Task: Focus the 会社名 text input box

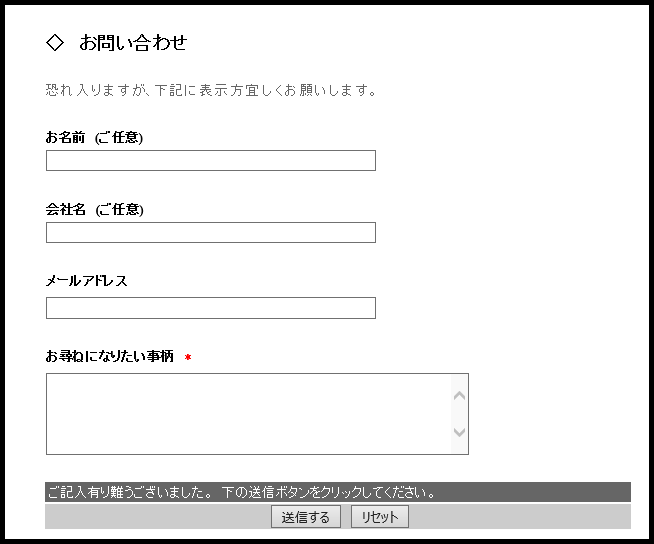Action: pos(211,233)
